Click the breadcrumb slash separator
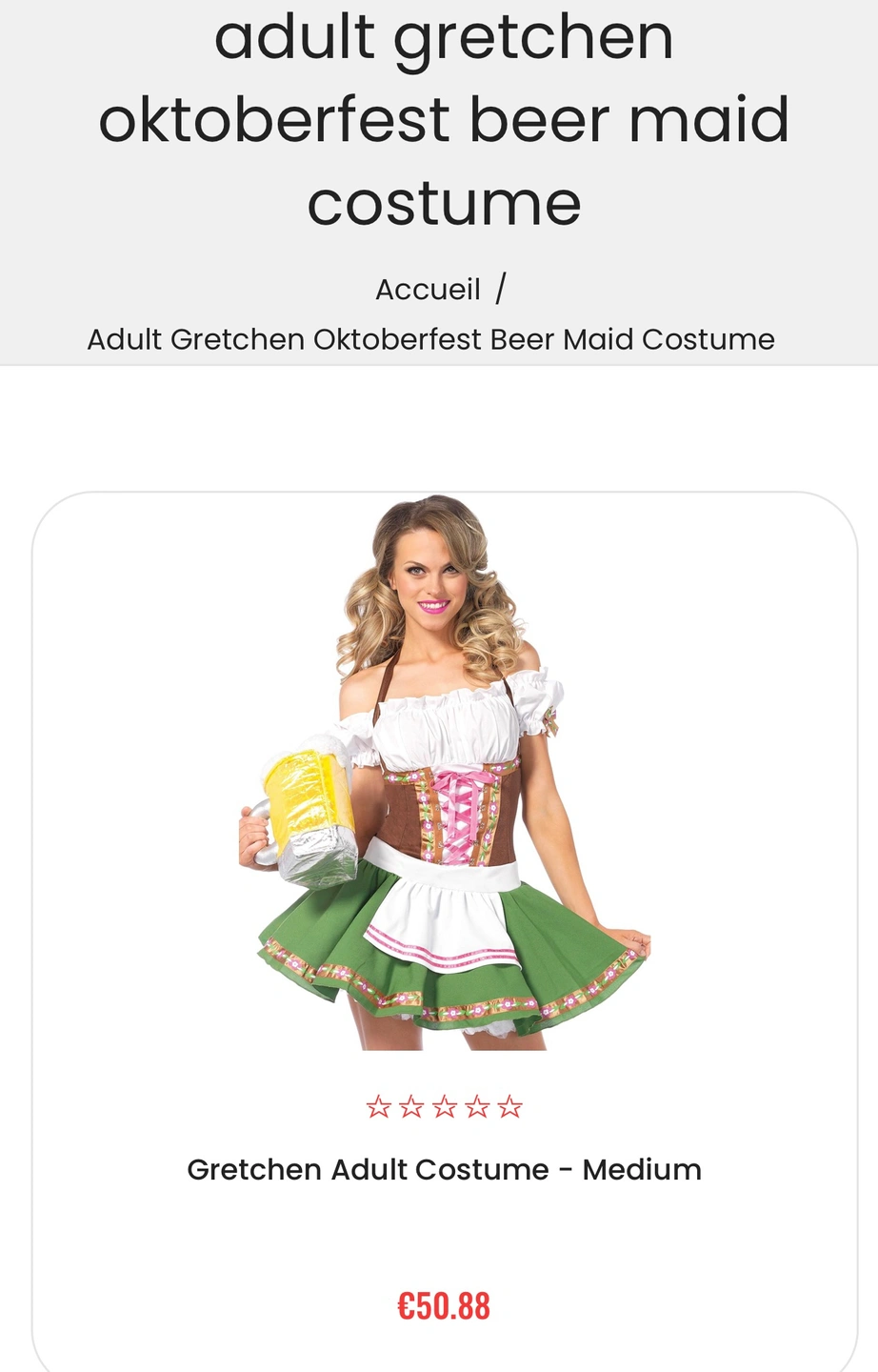The height and width of the screenshot is (1372, 878). 501,289
